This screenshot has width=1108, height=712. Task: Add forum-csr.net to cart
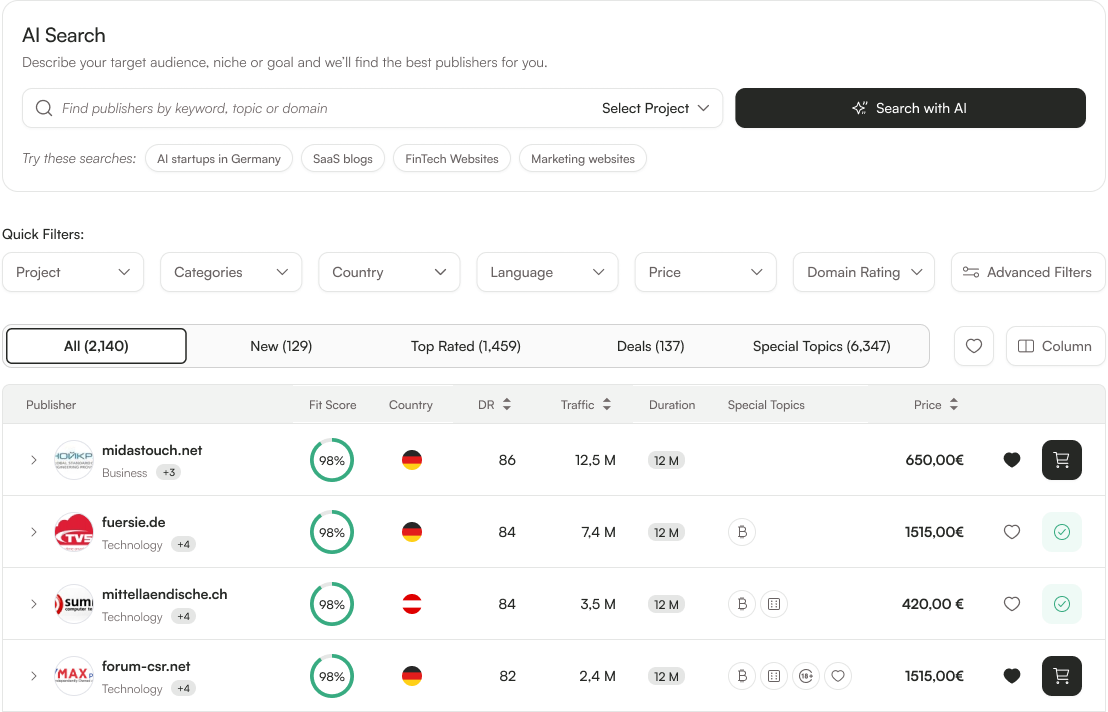point(1061,676)
